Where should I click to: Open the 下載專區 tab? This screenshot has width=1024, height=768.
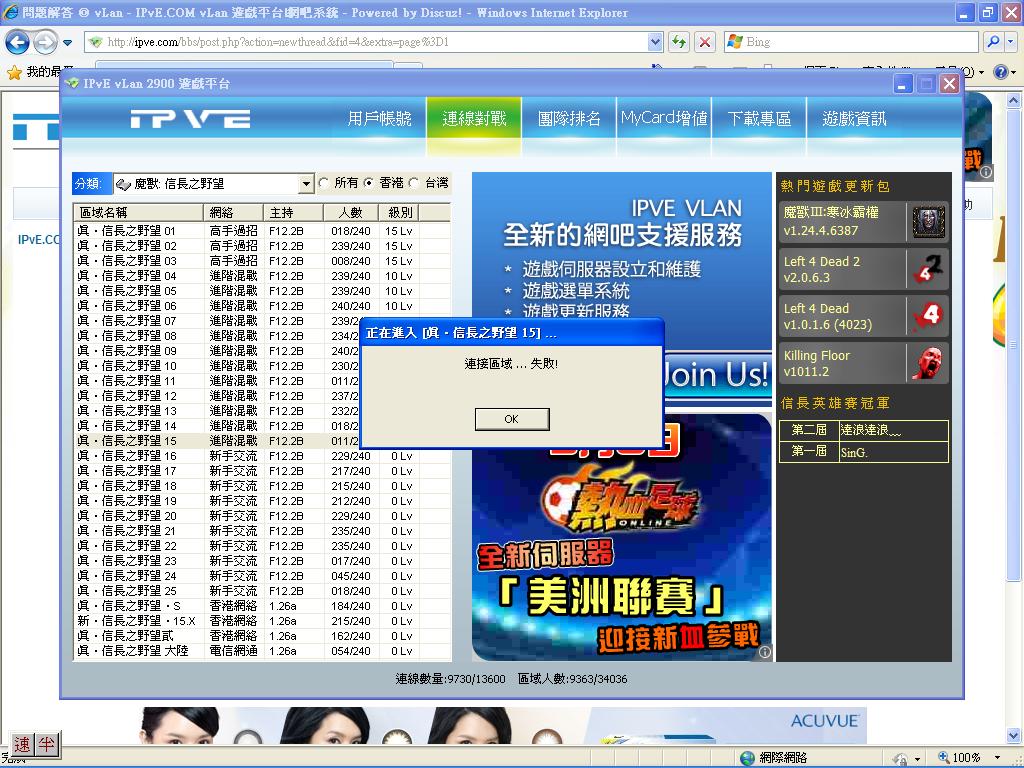(x=759, y=119)
